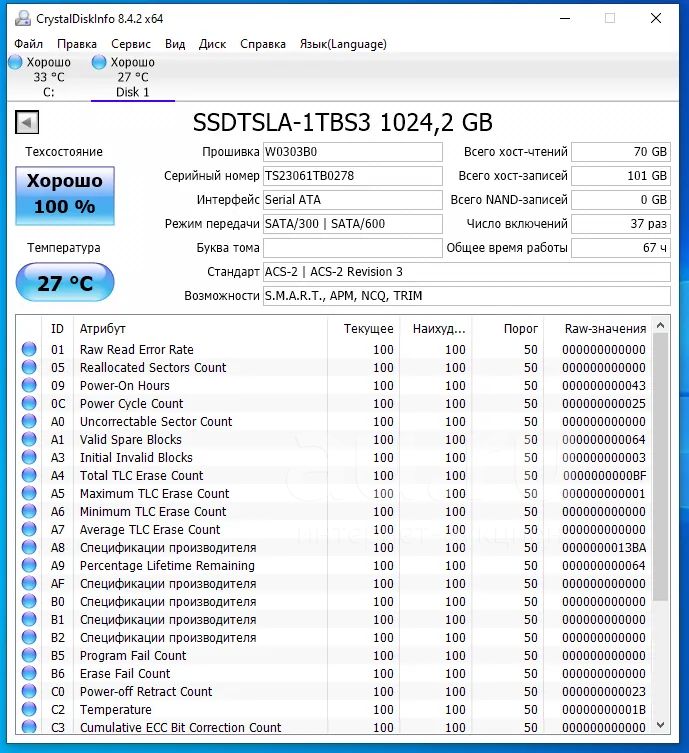
Task: Click the status orb for Power-off Retract Count
Action: [x=29, y=692]
